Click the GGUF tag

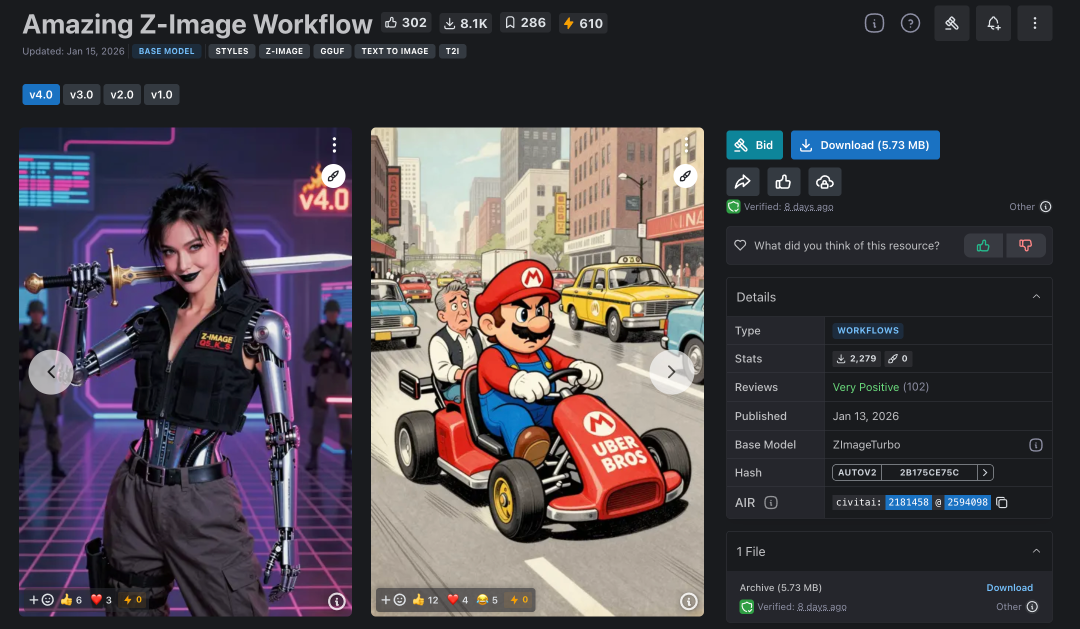point(332,51)
